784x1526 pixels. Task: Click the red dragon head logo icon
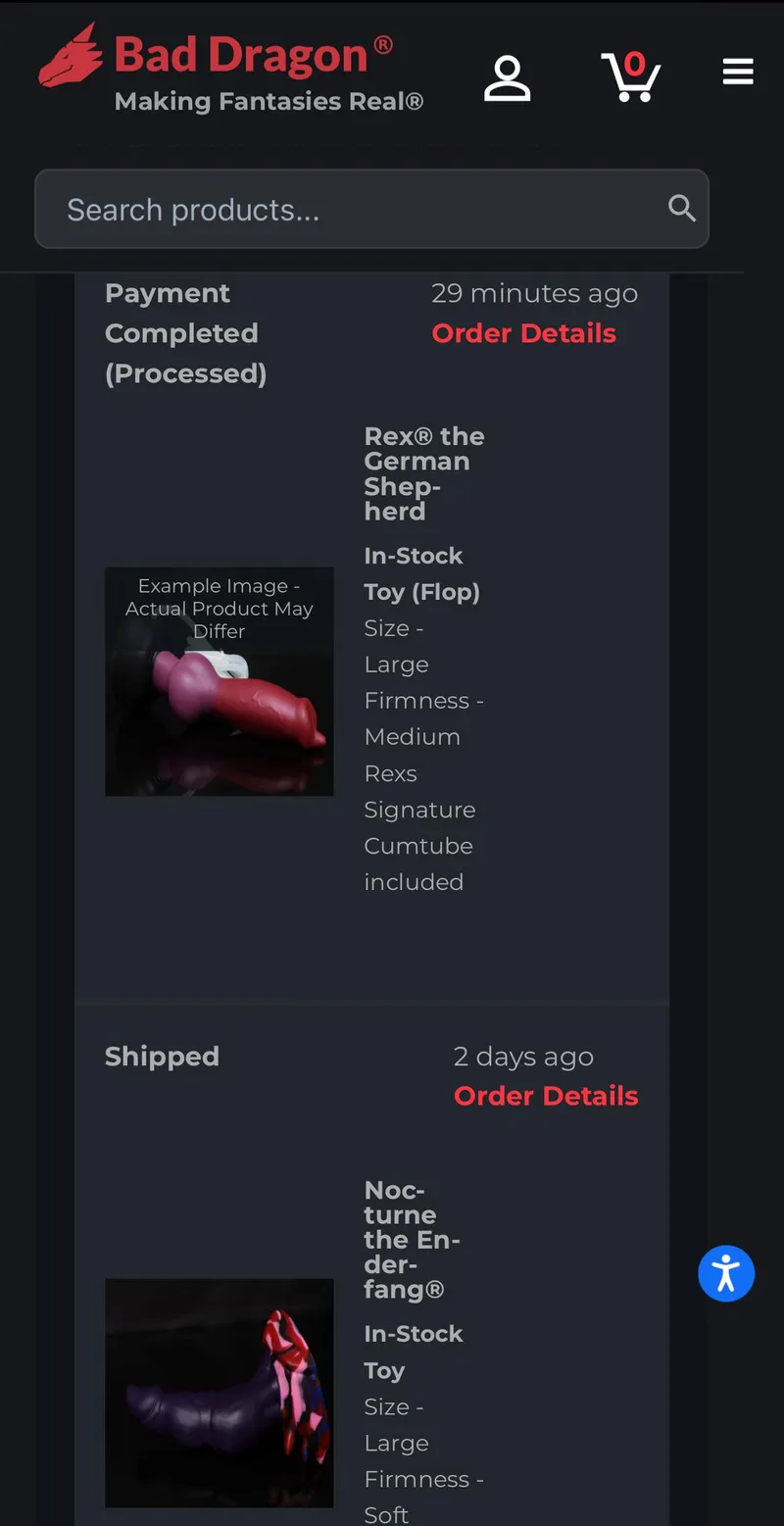(71, 55)
